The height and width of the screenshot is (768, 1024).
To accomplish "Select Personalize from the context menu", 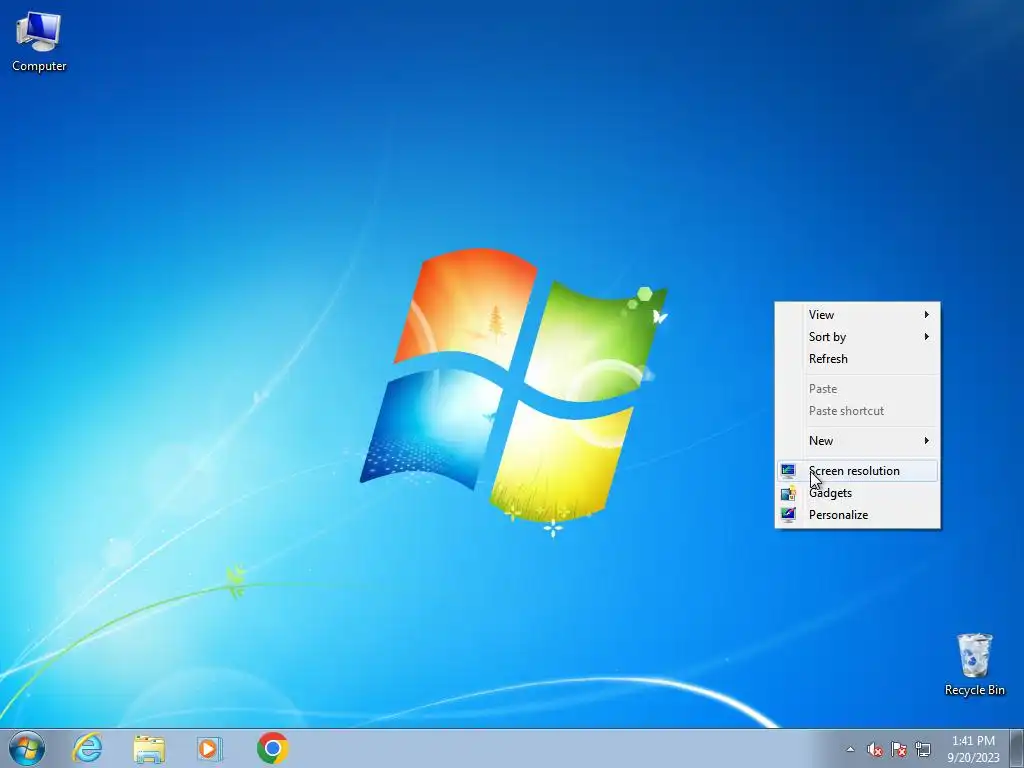I will point(857,515).
